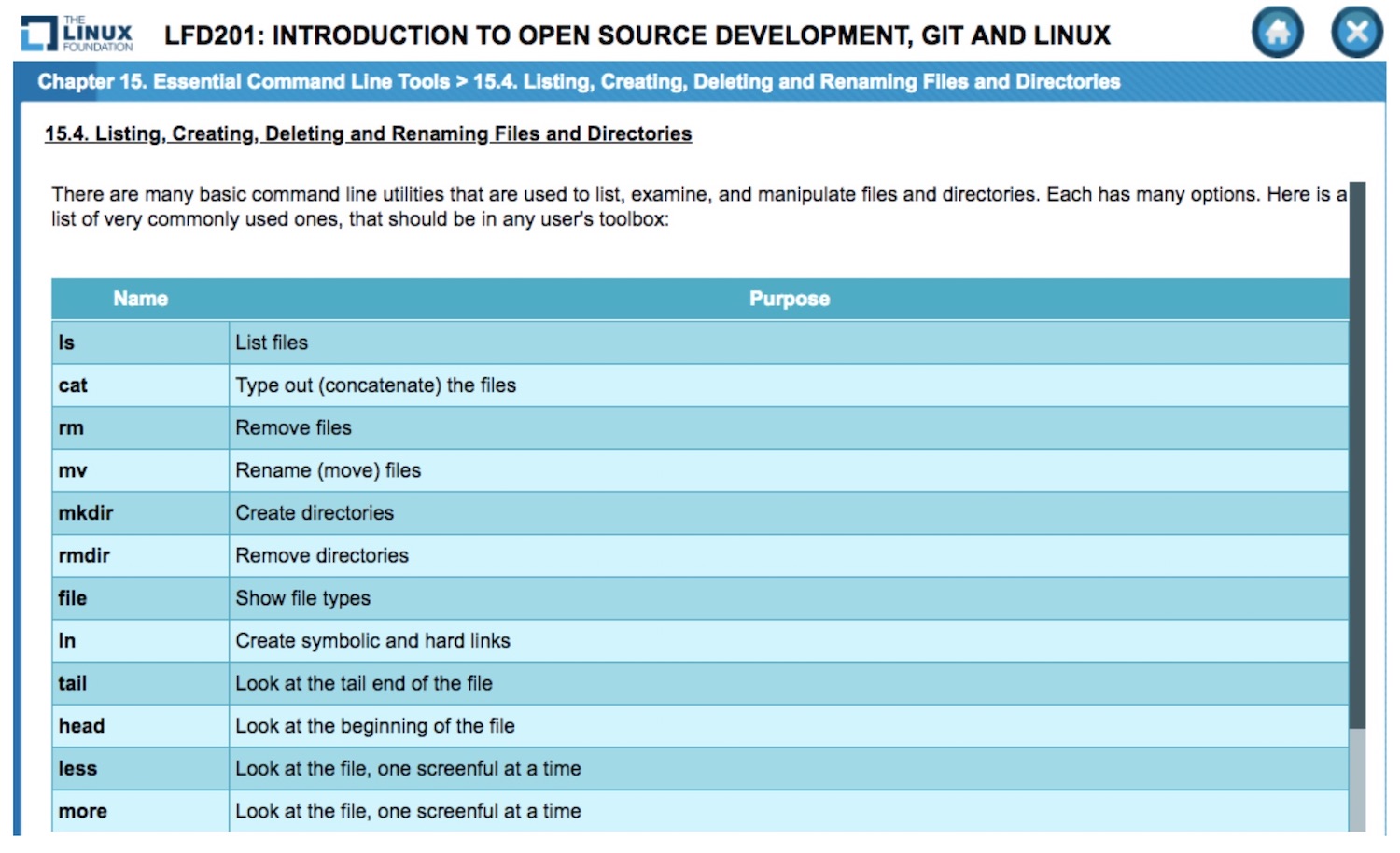Select the 'tail' command cell

coord(141,684)
